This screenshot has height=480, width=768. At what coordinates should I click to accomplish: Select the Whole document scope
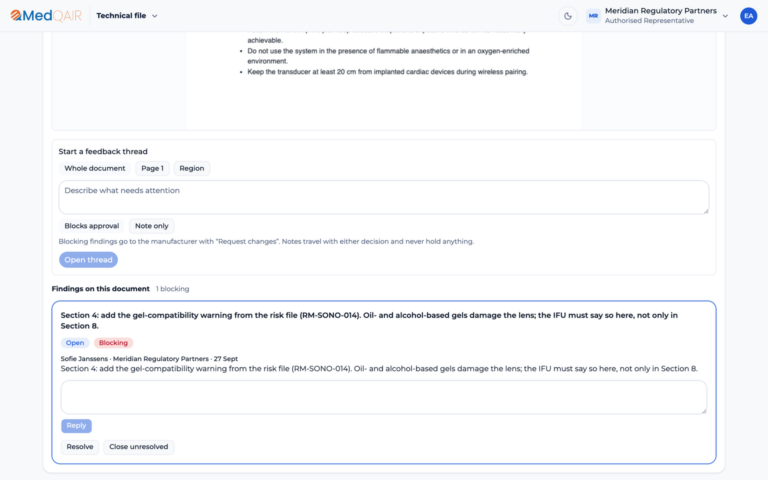coord(95,168)
